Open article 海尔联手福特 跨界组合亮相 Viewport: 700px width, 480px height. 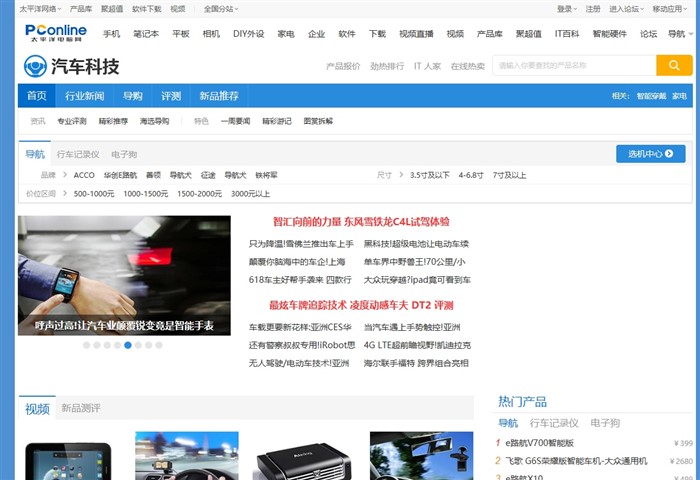pos(416,363)
